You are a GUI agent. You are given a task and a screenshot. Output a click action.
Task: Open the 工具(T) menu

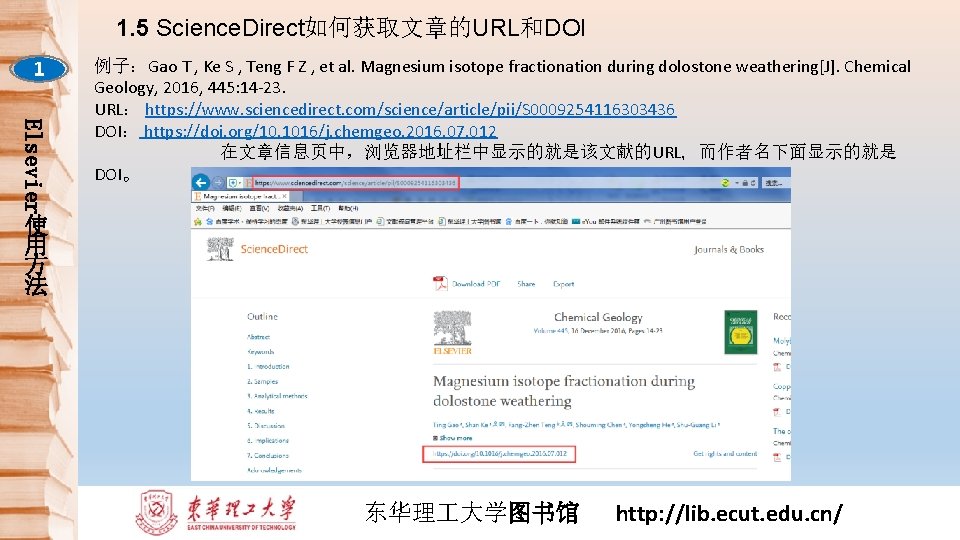point(320,208)
